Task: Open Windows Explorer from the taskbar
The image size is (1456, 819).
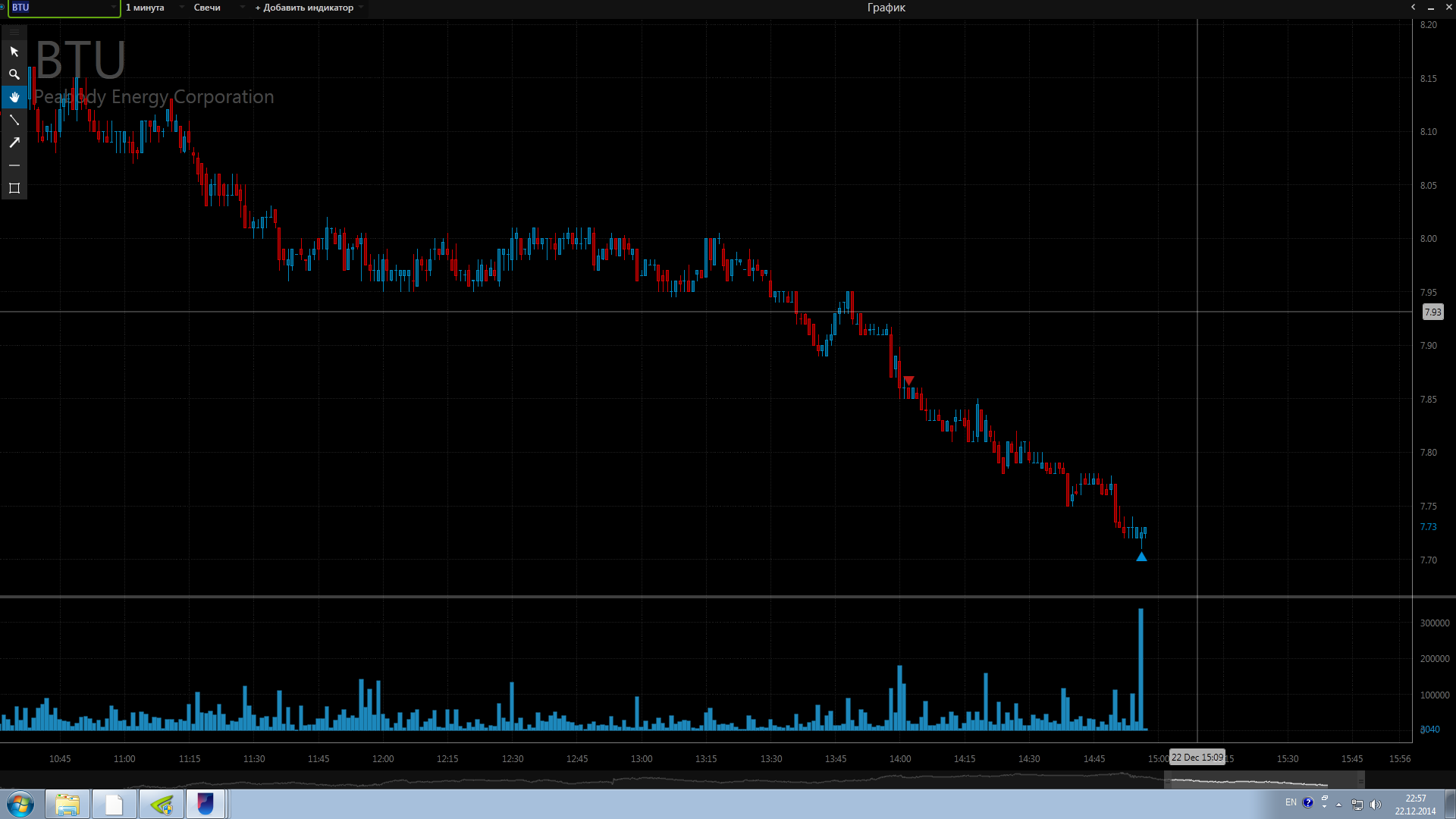Action: (x=67, y=804)
